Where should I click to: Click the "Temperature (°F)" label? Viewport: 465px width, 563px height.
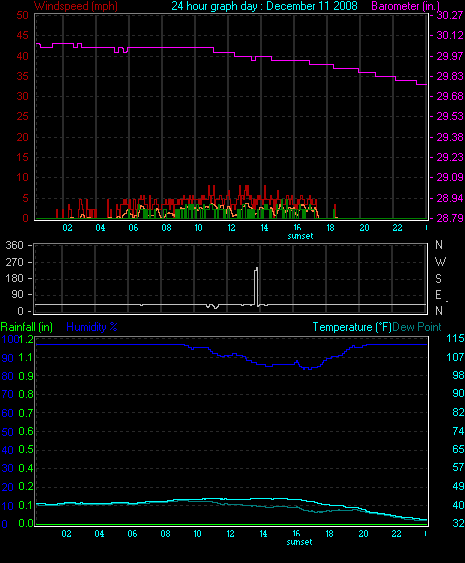pos(352,327)
